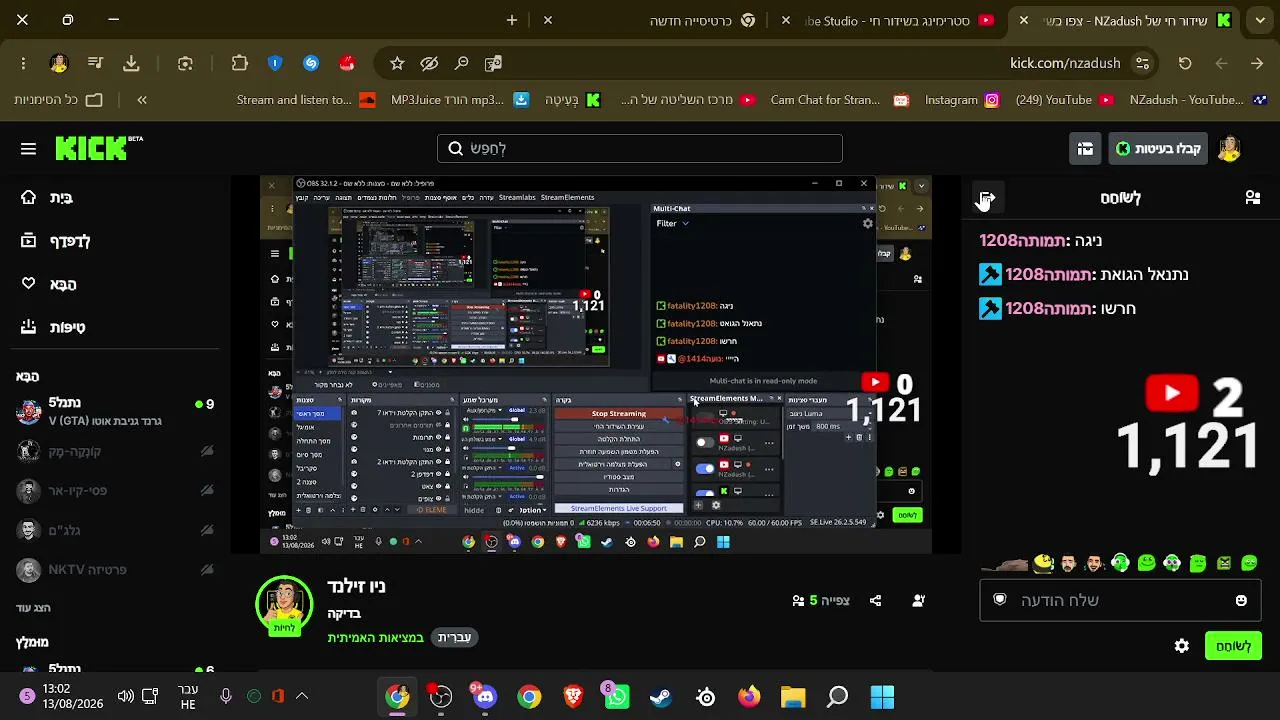Click the square icon beside קבלו בעיטות
The height and width of the screenshot is (720, 1280).
1085,149
